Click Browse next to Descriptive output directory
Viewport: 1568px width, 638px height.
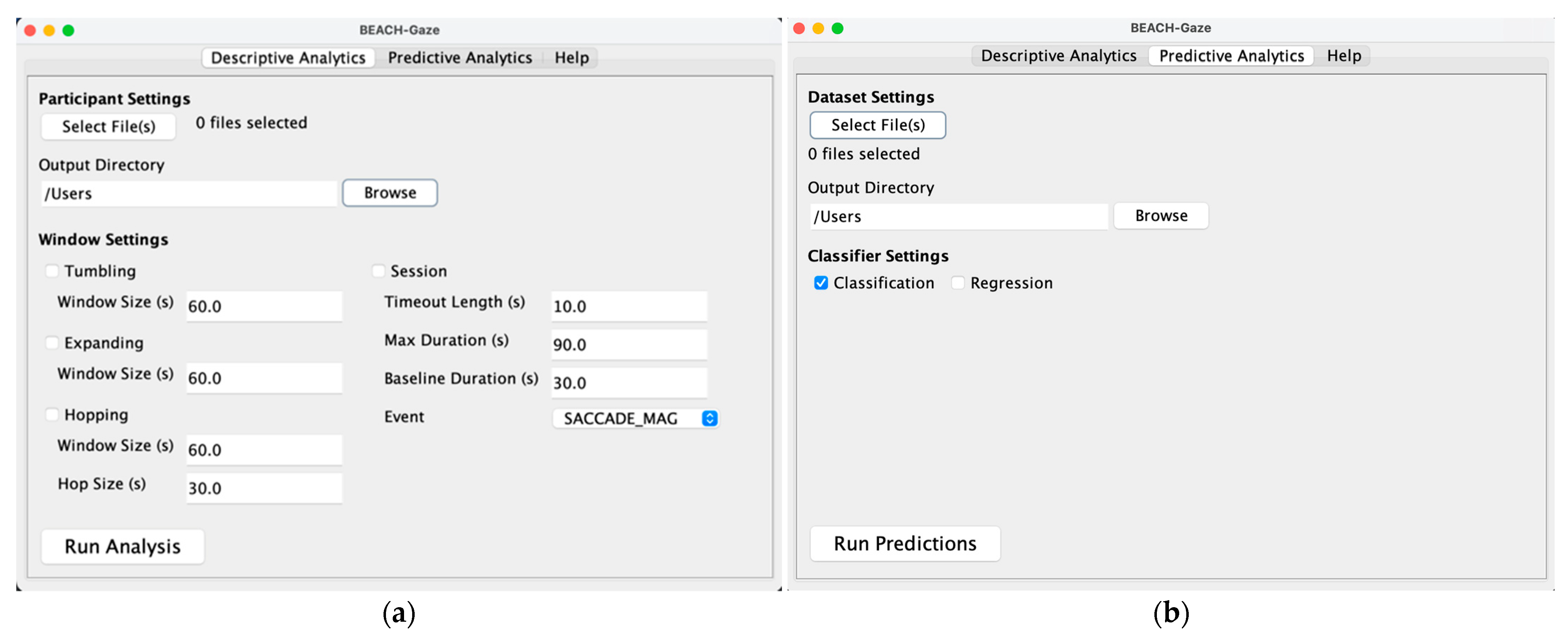pyautogui.click(x=390, y=193)
